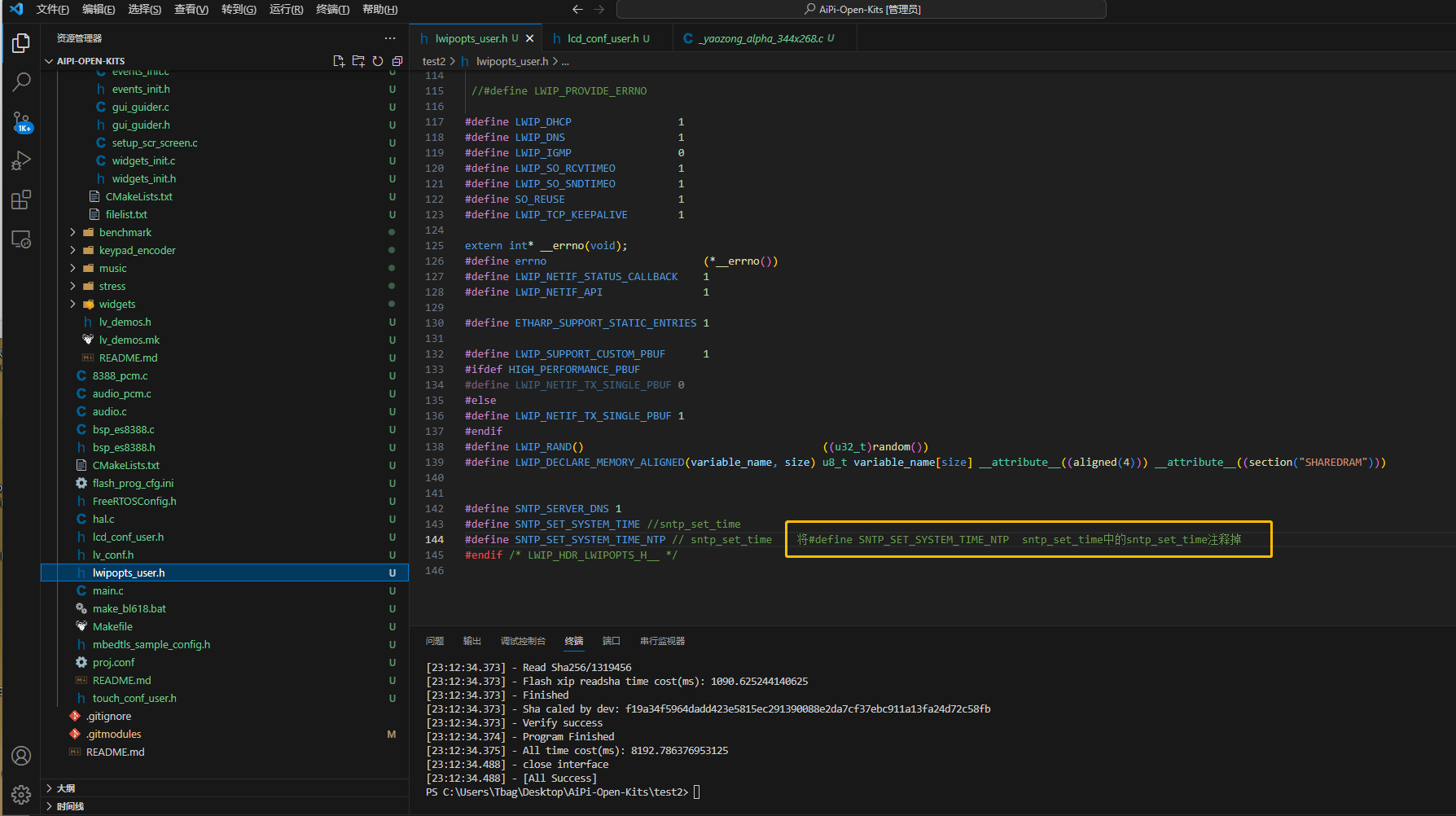Open the 文件(F) menu
Image resolution: width=1456 pixels, height=816 pixels.
[x=52, y=9]
